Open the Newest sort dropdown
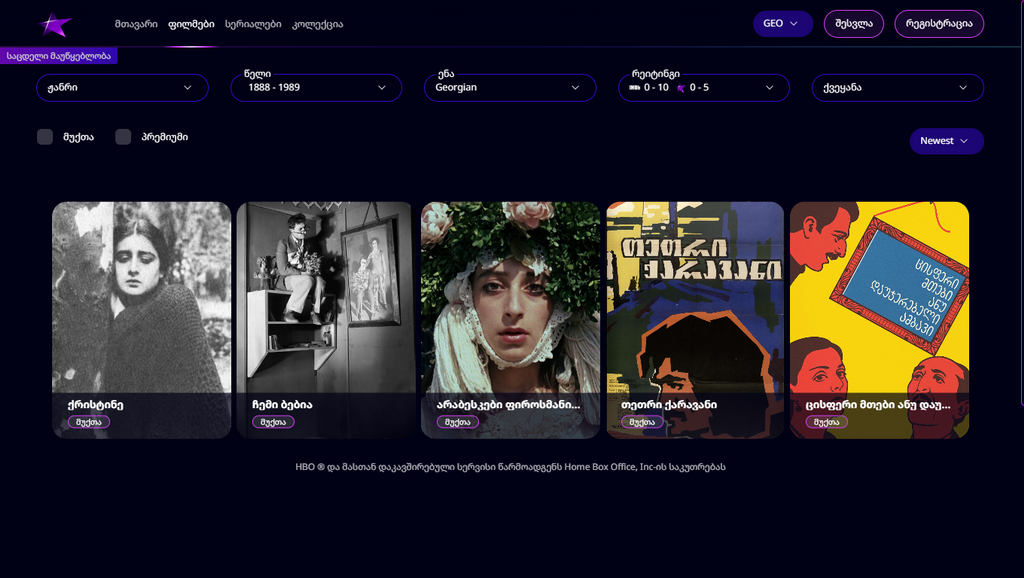1024x578 pixels. pos(946,141)
